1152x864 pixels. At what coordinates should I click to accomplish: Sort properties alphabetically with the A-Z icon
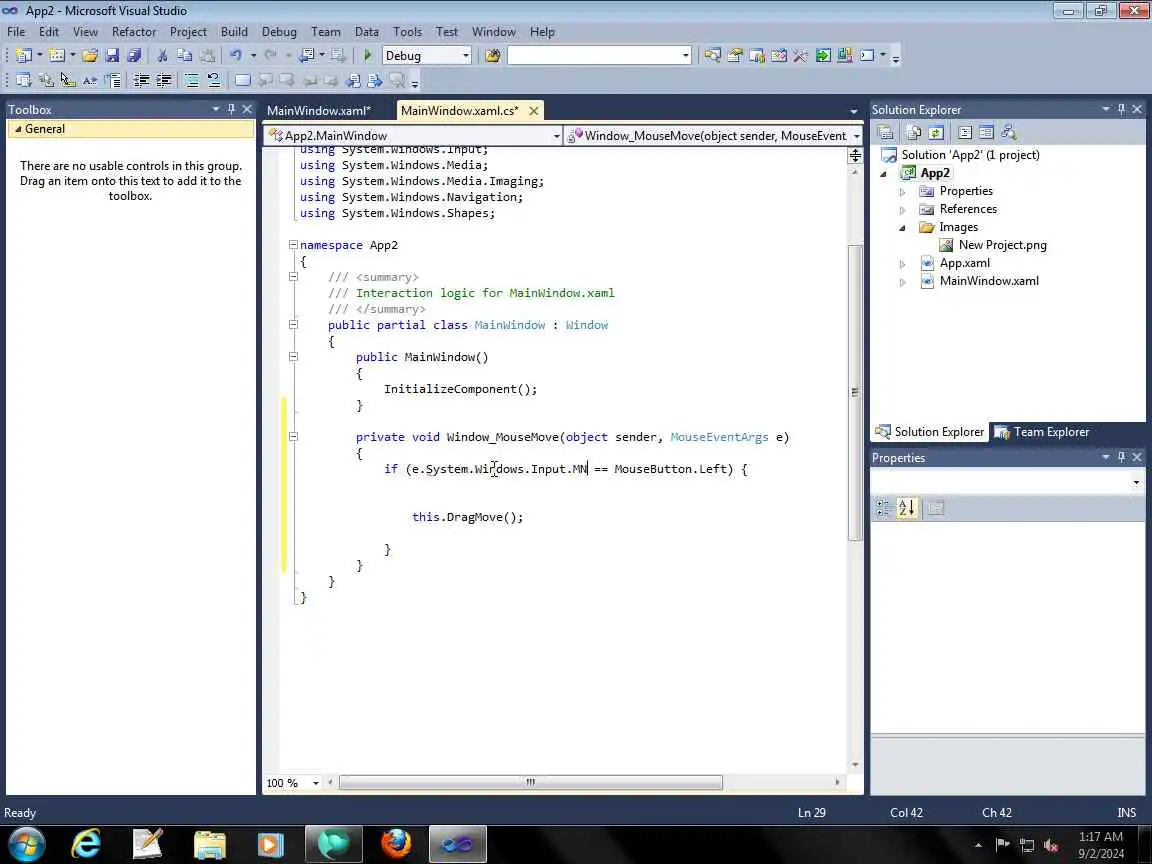[907, 508]
